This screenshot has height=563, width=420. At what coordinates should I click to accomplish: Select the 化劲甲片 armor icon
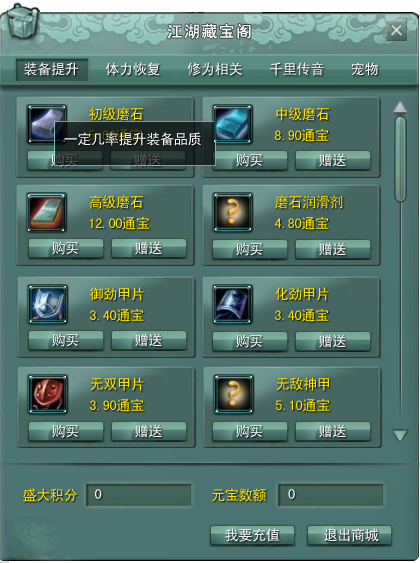[233, 304]
